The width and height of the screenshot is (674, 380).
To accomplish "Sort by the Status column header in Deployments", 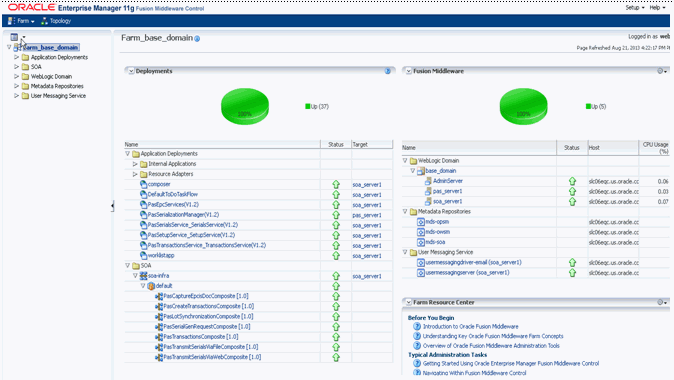I will coord(336,144).
